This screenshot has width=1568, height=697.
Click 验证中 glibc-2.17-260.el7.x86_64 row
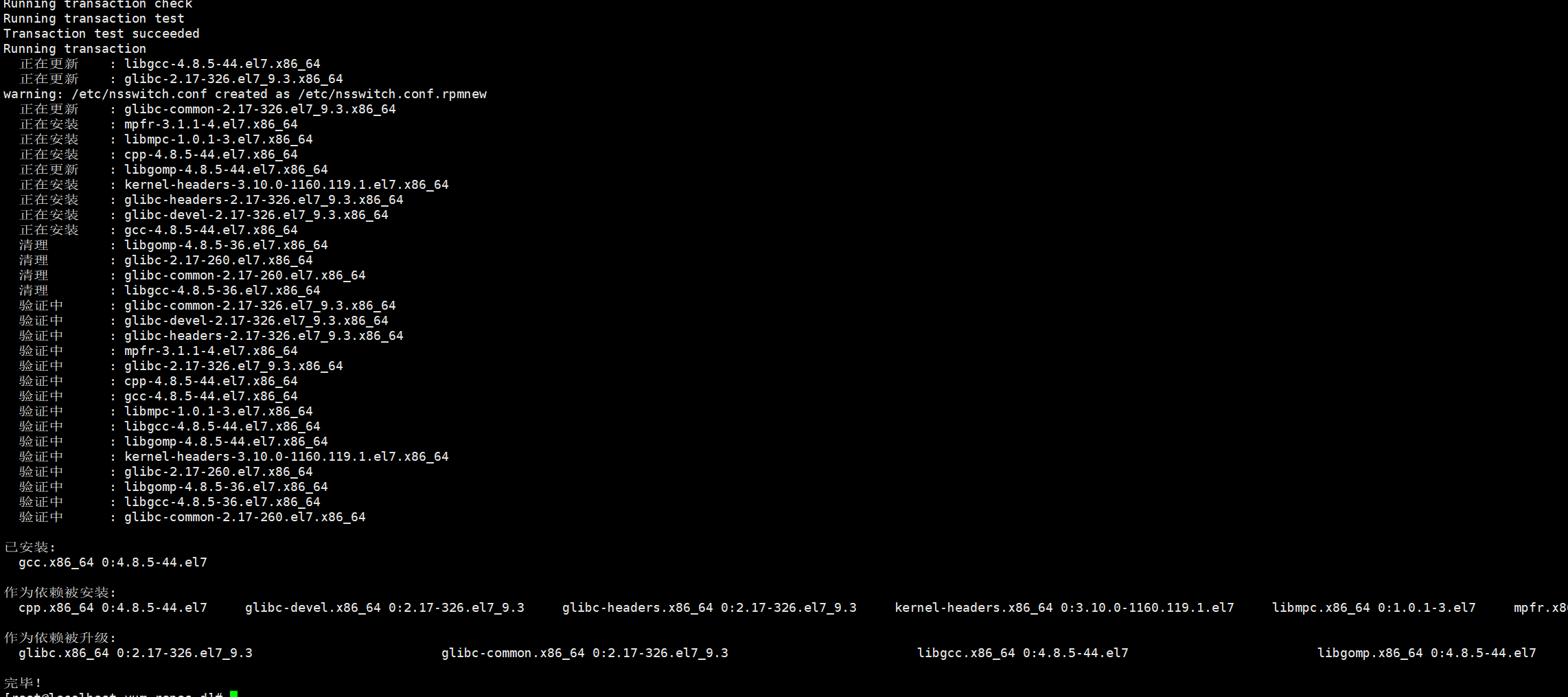[x=166, y=472]
